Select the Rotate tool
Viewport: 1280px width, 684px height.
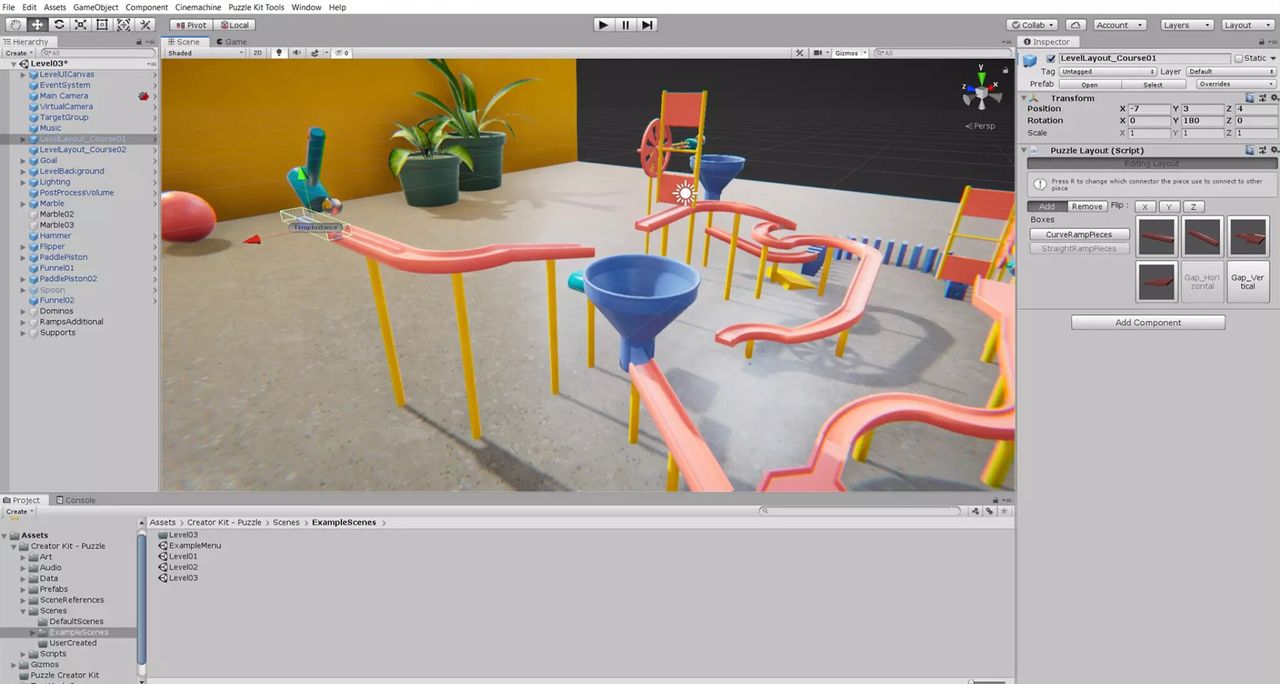(59, 24)
